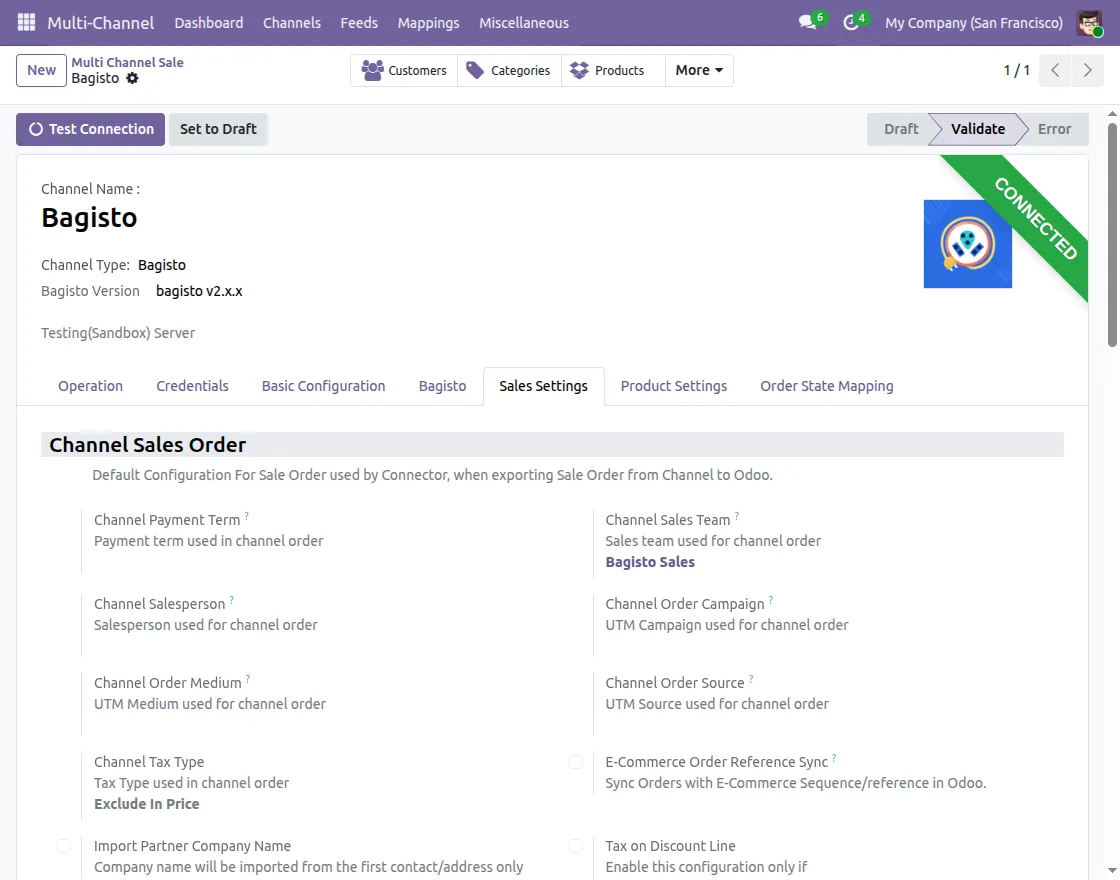This screenshot has width=1120, height=880.
Task: Go to next record arrow
Action: tap(1088, 70)
